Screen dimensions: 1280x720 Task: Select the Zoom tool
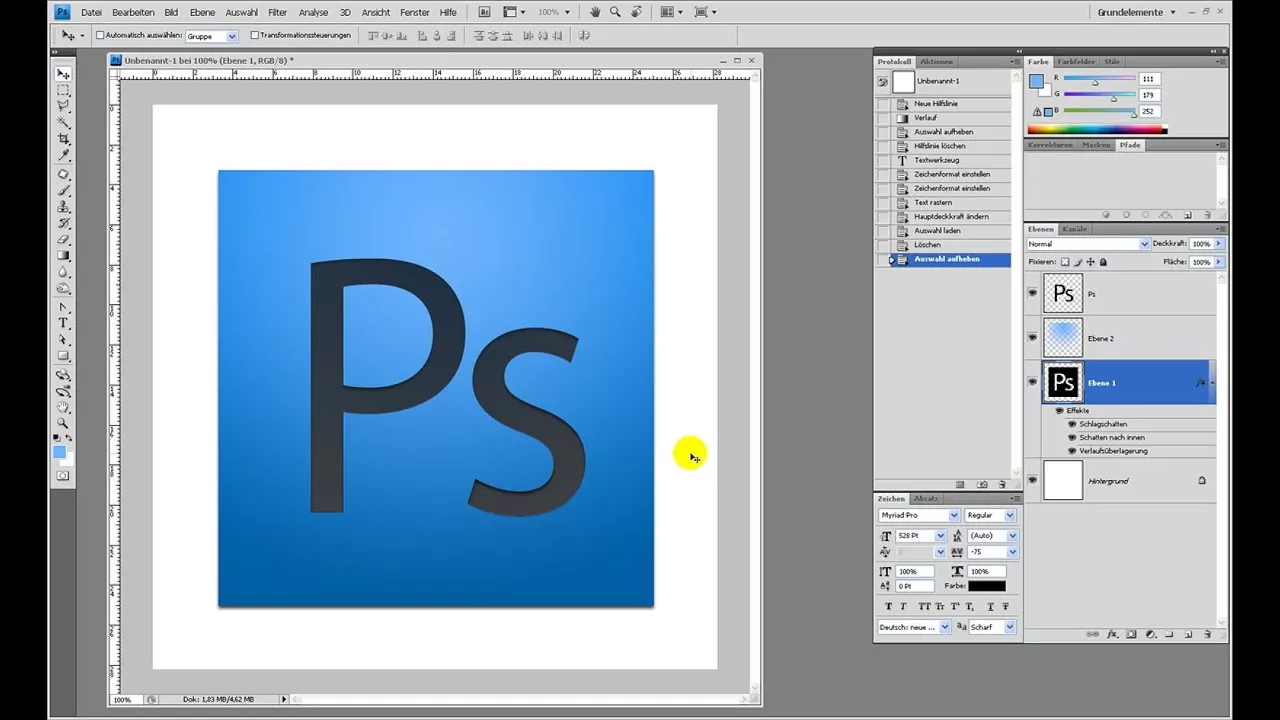[63, 422]
